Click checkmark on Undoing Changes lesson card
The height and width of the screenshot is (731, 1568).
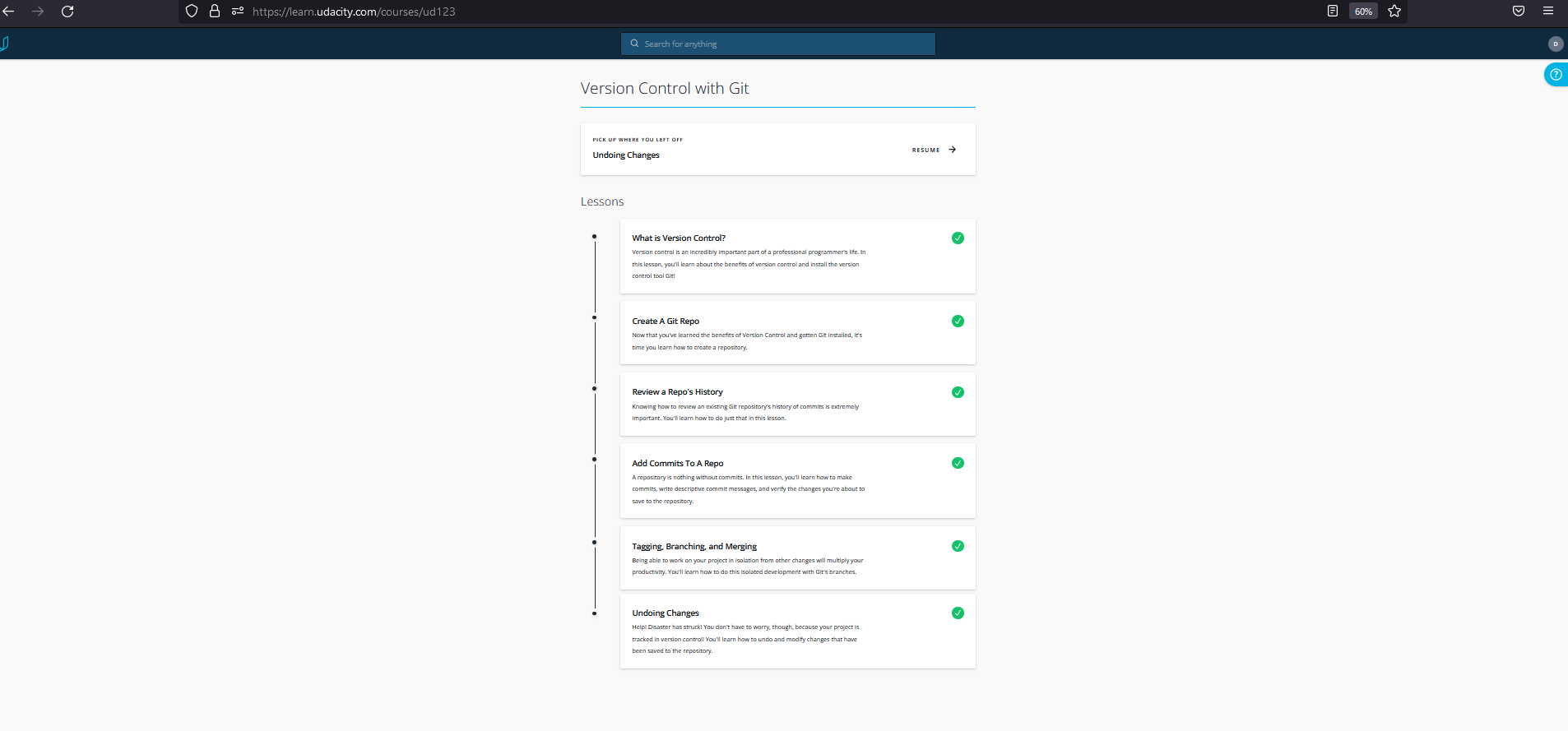[958, 613]
